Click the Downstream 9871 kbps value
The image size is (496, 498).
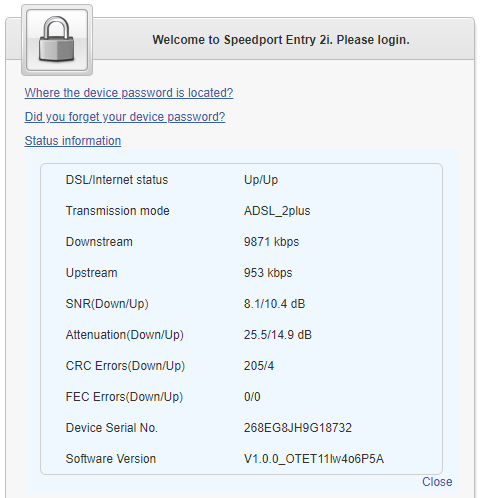coord(271,242)
